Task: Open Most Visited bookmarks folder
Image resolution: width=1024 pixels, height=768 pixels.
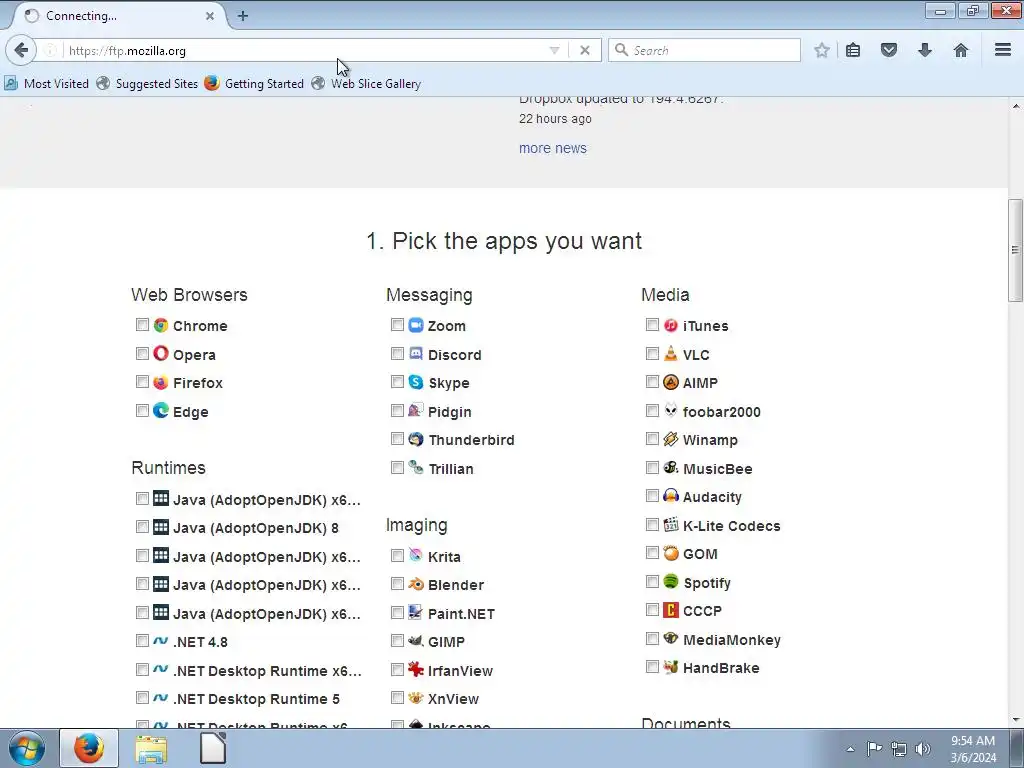Action: coord(46,84)
